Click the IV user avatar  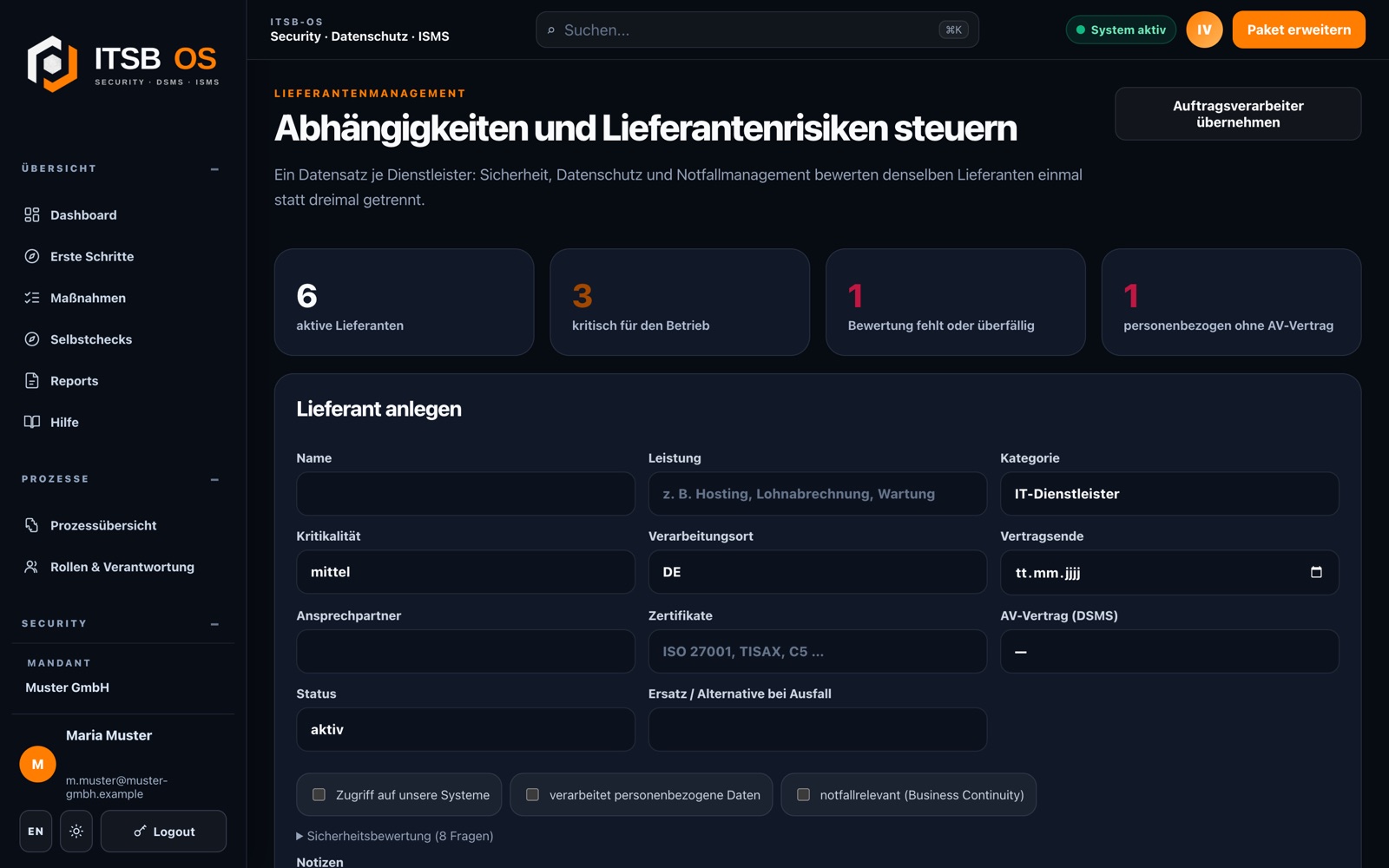click(1204, 30)
